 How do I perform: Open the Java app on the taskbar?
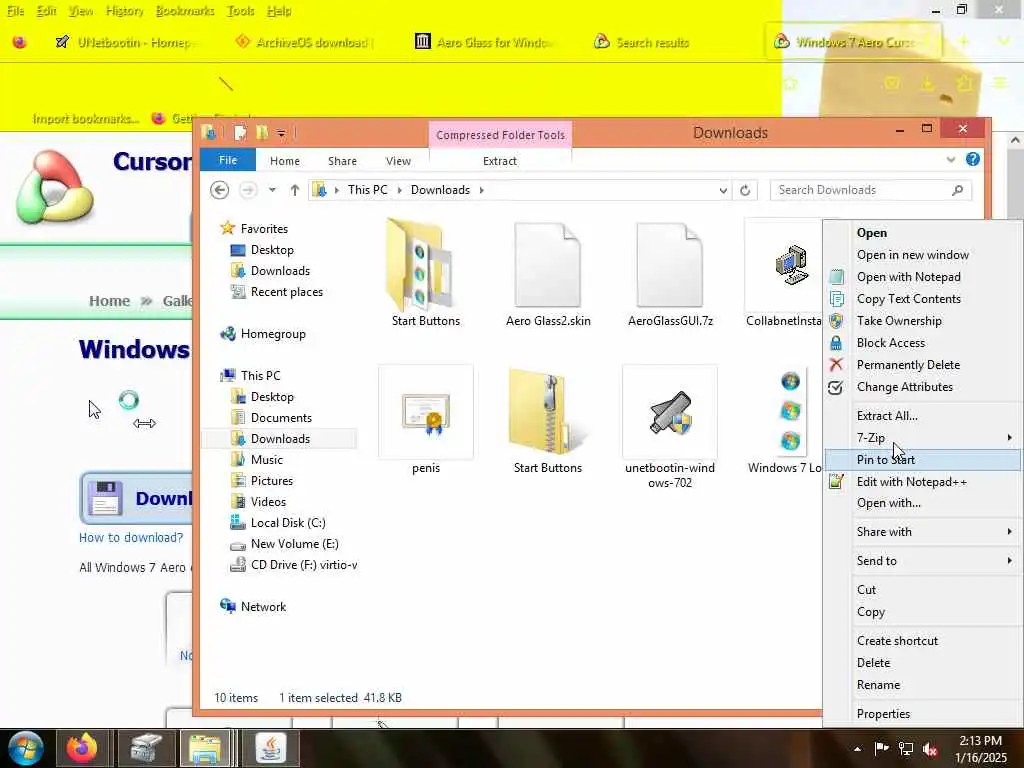[270, 748]
